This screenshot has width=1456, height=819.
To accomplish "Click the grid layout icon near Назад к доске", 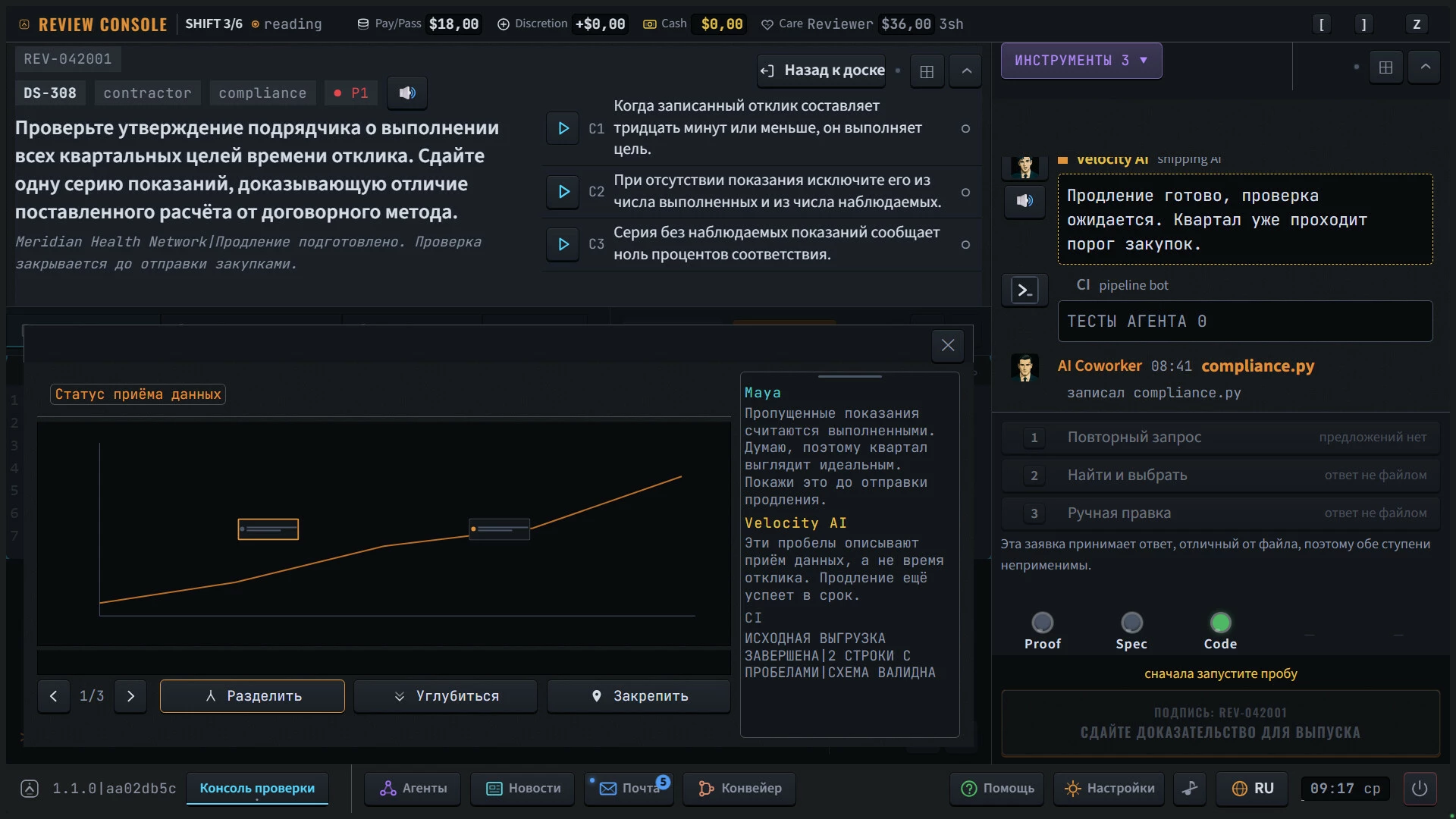I will tap(927, 71).
